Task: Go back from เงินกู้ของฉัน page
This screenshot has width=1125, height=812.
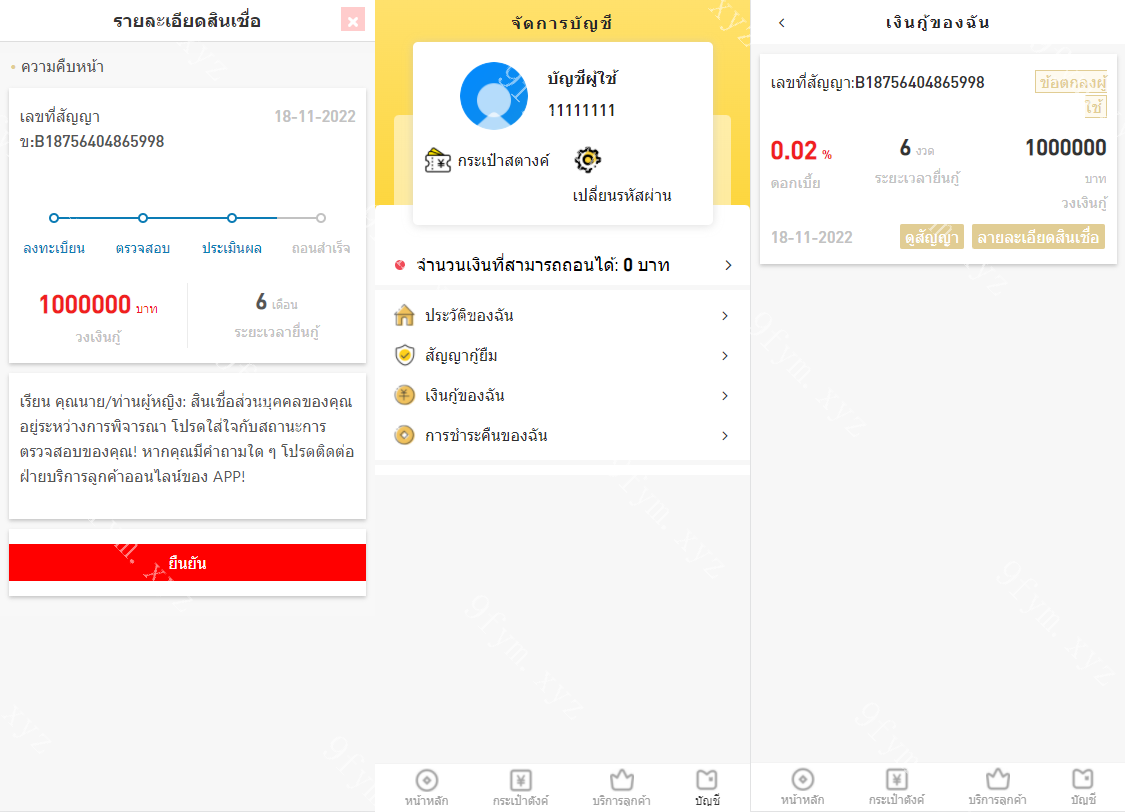Action: (x=782, y=23)
